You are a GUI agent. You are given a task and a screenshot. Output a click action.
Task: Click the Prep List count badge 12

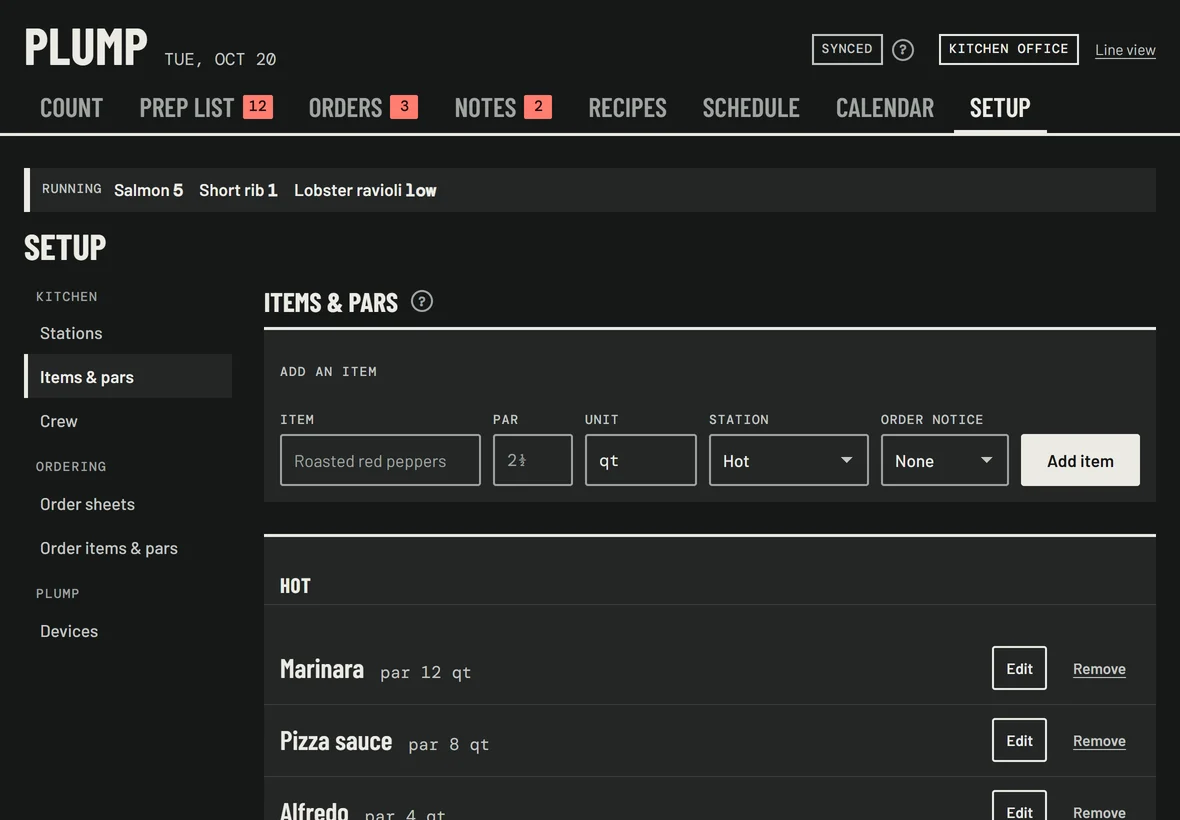(x=257, y=107)
